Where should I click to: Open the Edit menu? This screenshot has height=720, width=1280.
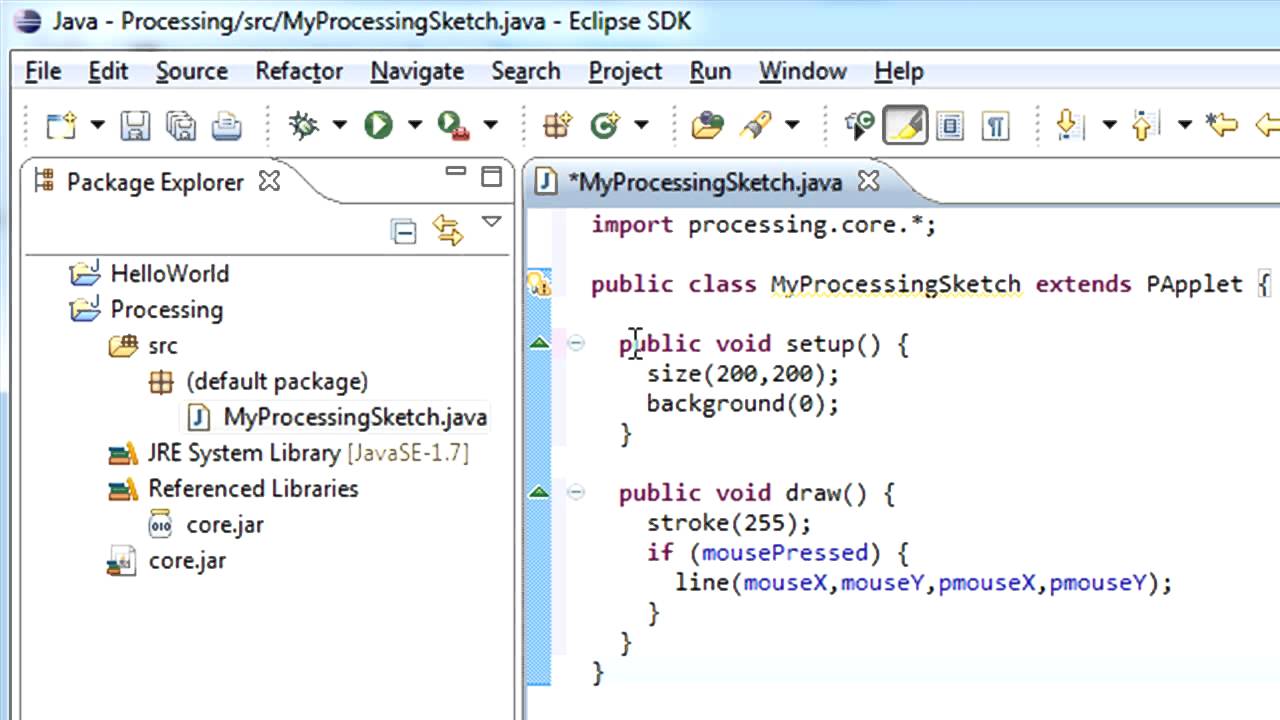[x=108, y=71]
